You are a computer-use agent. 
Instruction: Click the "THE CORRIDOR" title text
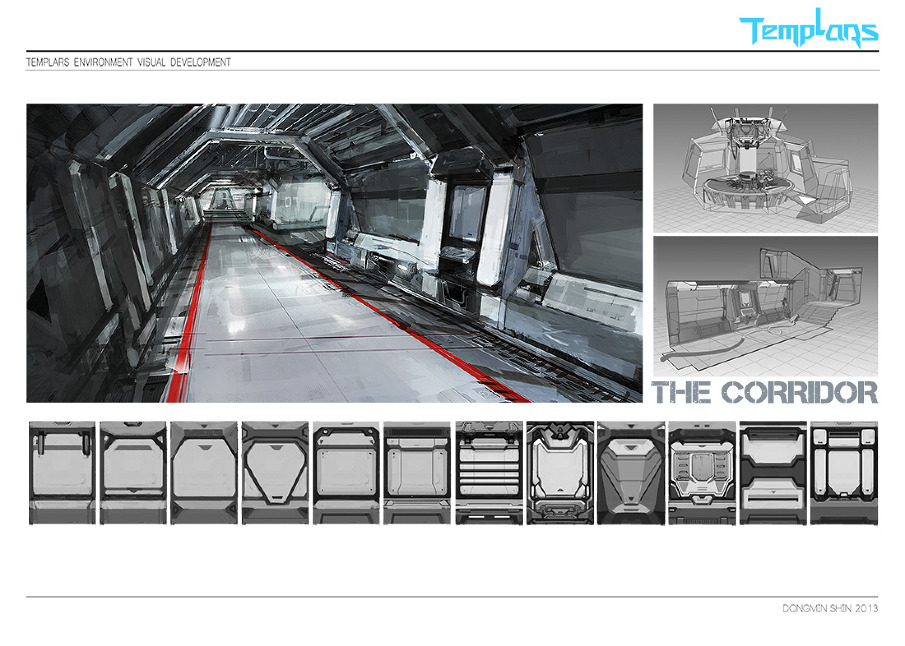(x=765, y=392)
